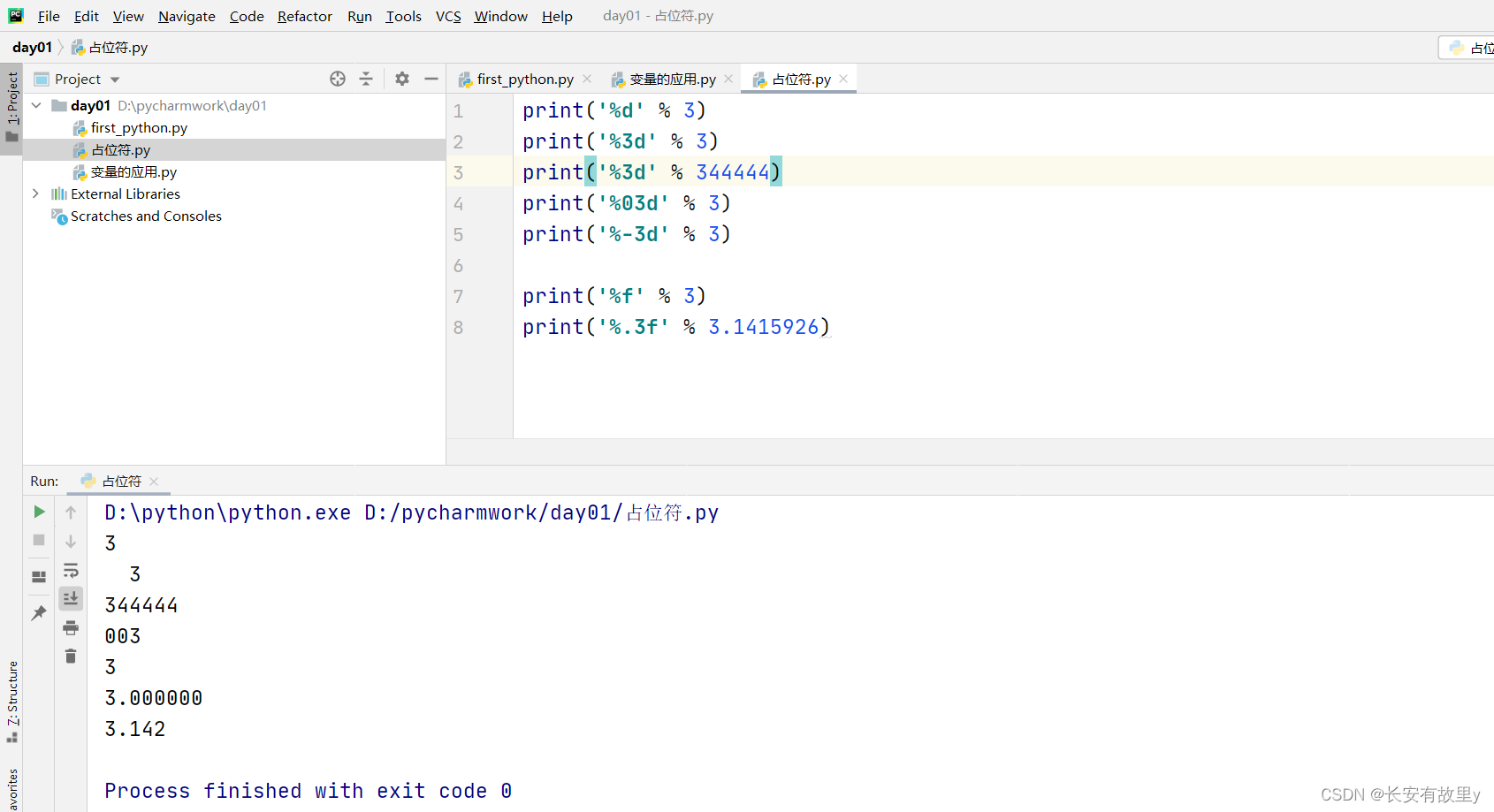The width and height of the screenshot is (1494, 812).
Task: Click the green Rerun play icon
Action: point(39,512)
